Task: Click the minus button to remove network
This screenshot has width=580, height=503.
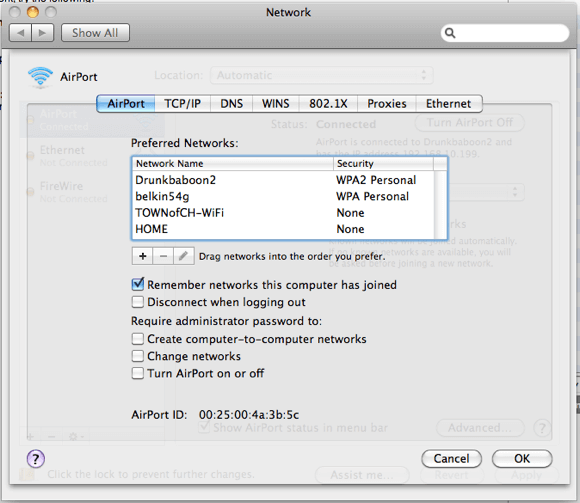Action: click(163, 256)
